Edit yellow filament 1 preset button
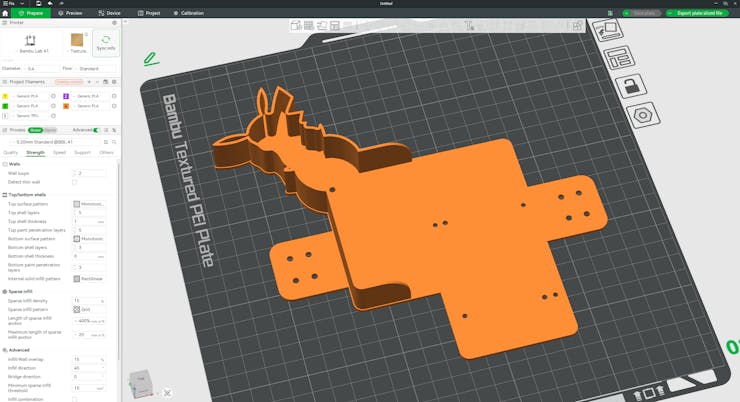740x402 pixels. 53,96
